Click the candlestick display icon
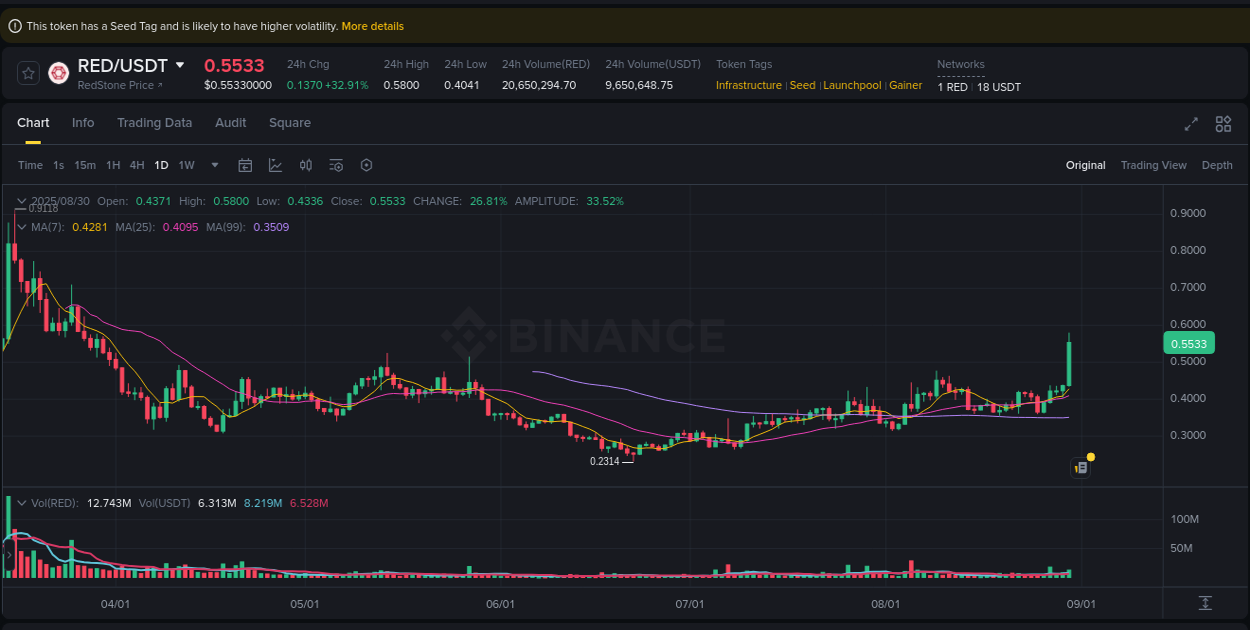 306,165
